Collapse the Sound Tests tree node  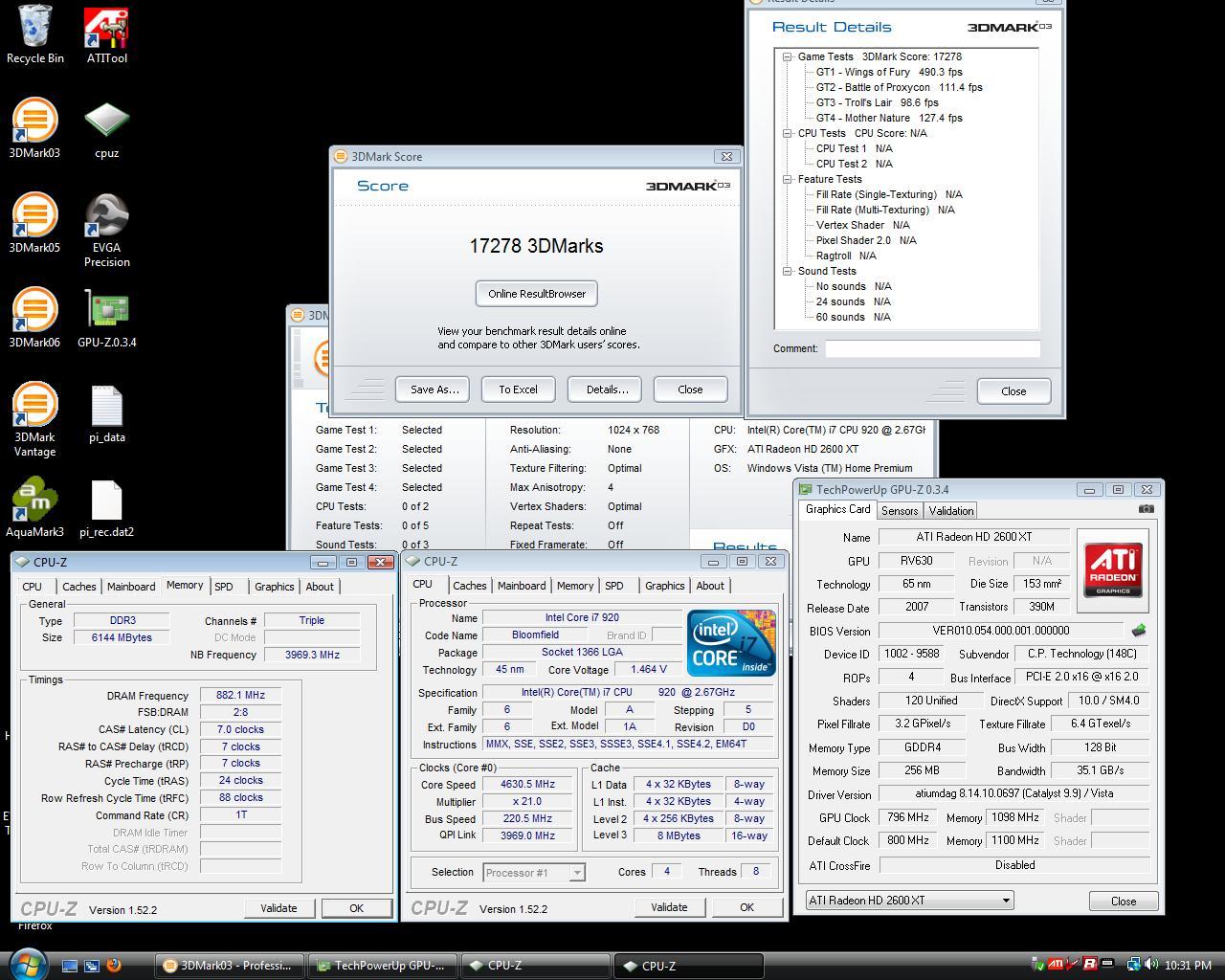(788, 271)
